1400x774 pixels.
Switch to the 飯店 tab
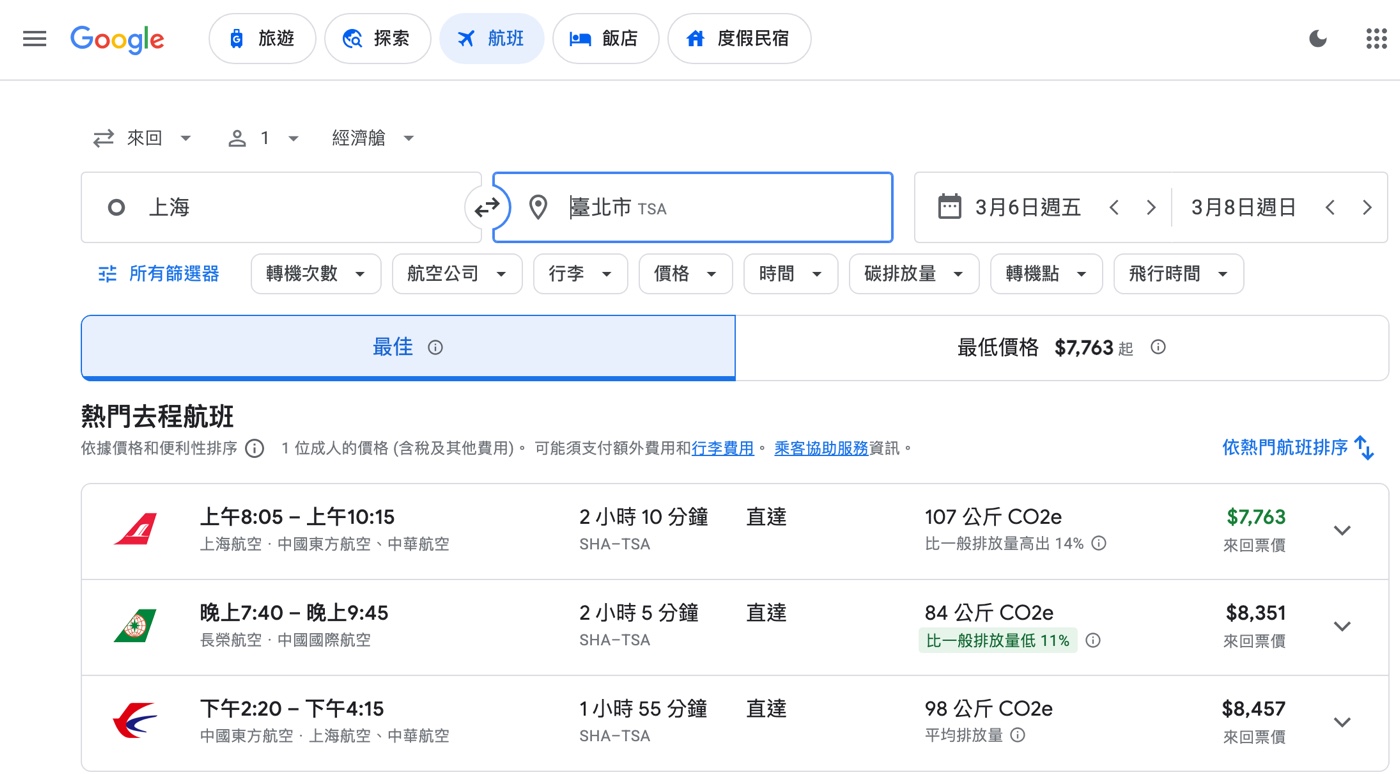(605, 38)
